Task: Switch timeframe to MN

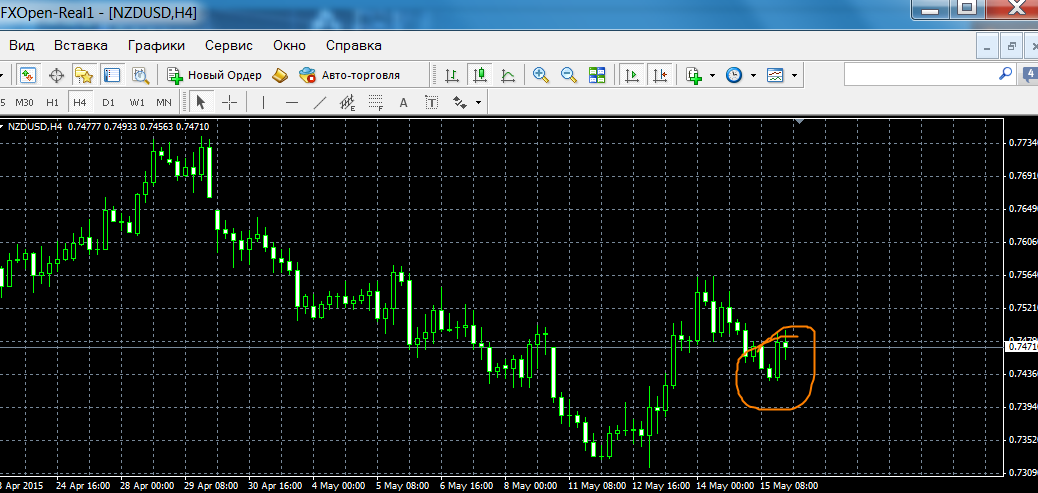Action: pyautogui.click(x=164, y=103)
